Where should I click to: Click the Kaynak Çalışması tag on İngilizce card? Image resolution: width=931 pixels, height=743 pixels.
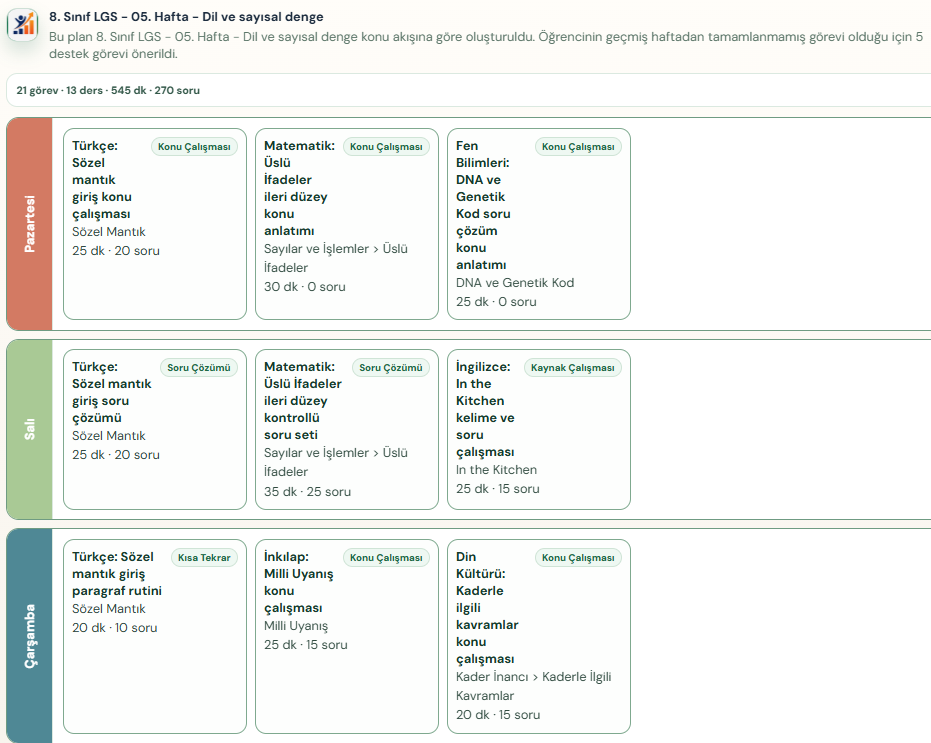click(572, 368)
